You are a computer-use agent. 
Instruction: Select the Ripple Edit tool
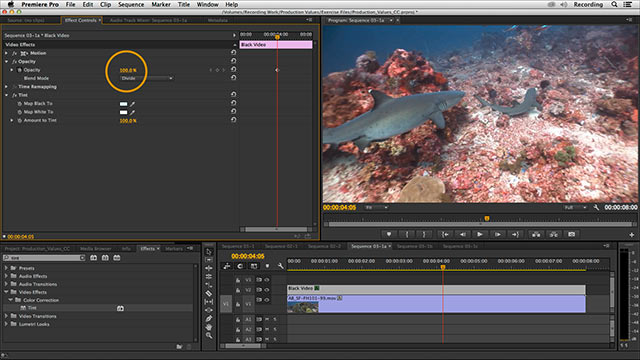(x=209, y=268)
